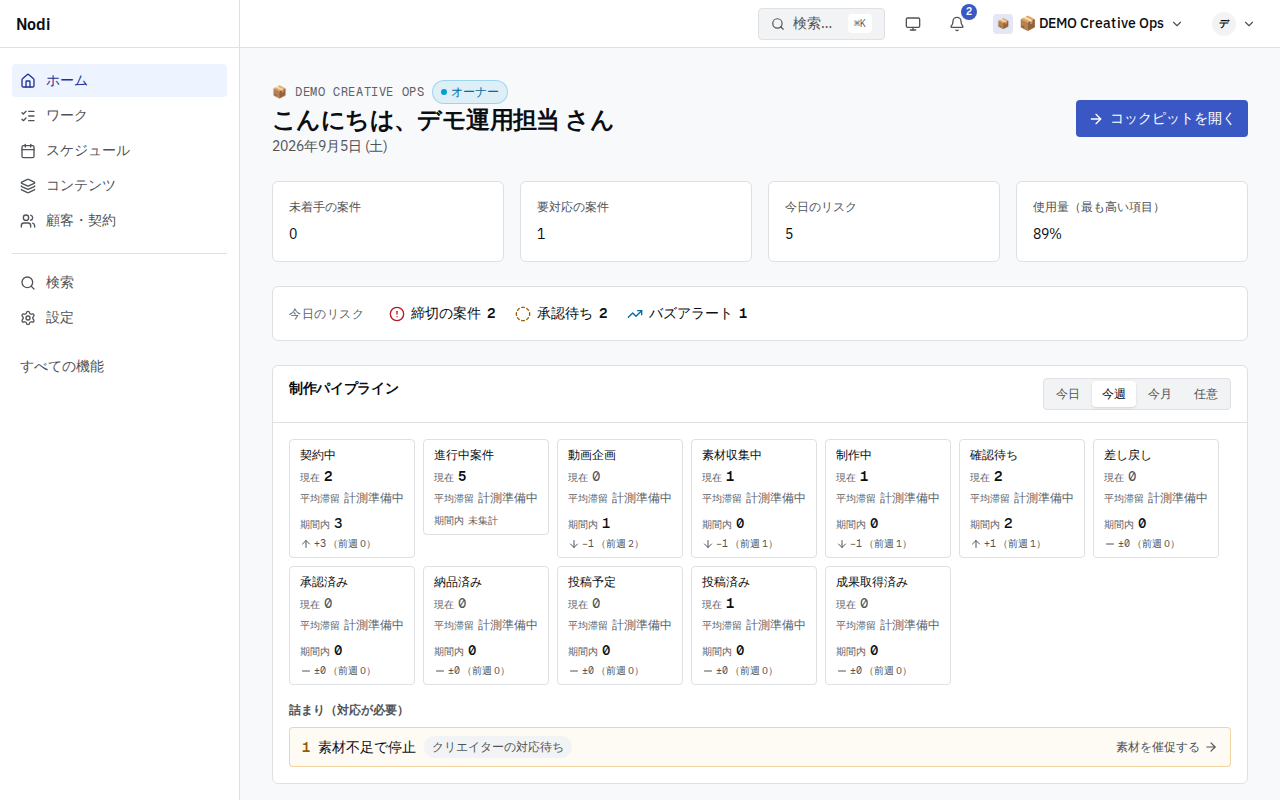Click the customers and contracts people icon
The width and height of the screenshot is (1280, 800).
[28, 221]
